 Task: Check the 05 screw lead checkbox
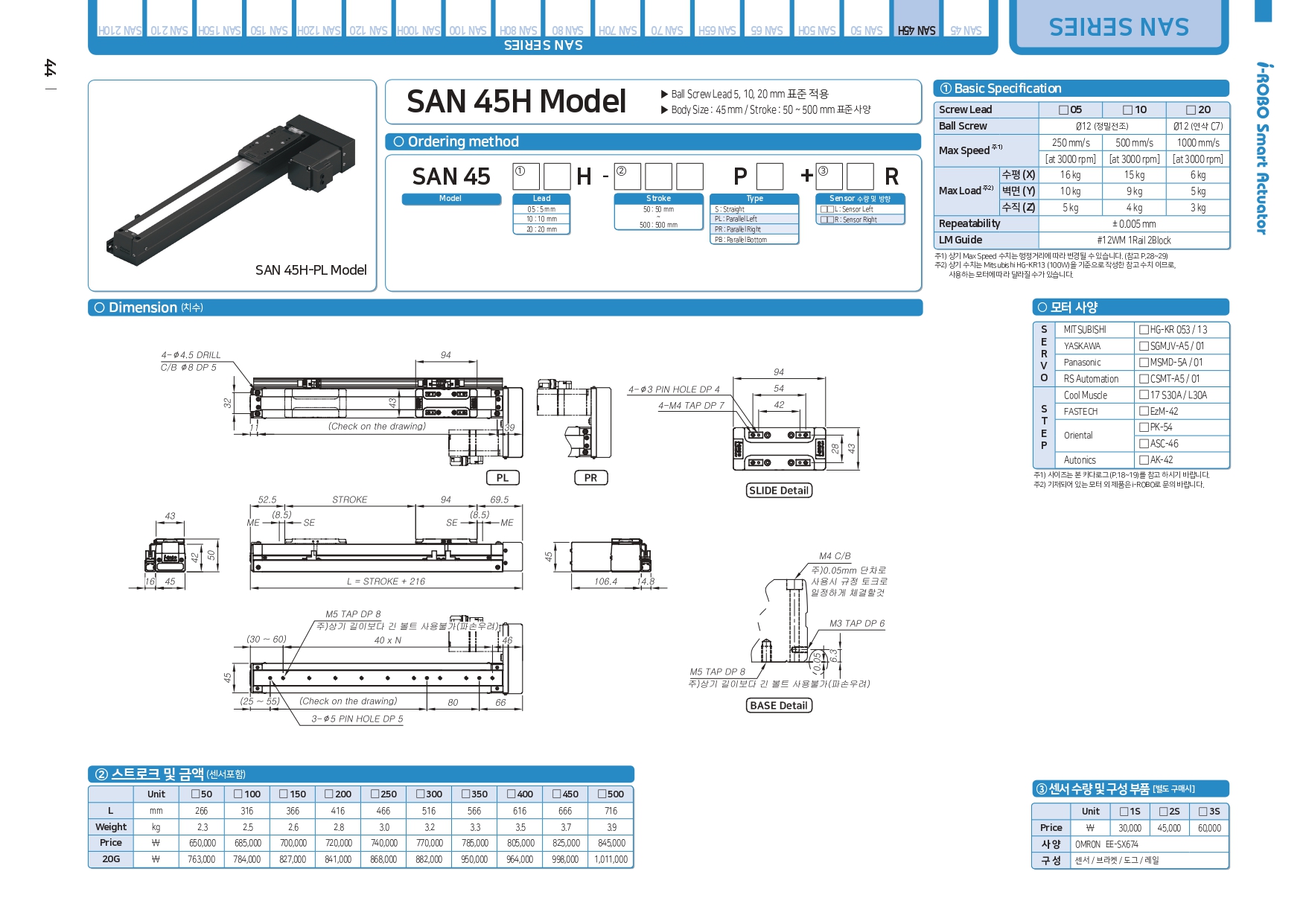pyautogui.click(x=1063, y=109)
